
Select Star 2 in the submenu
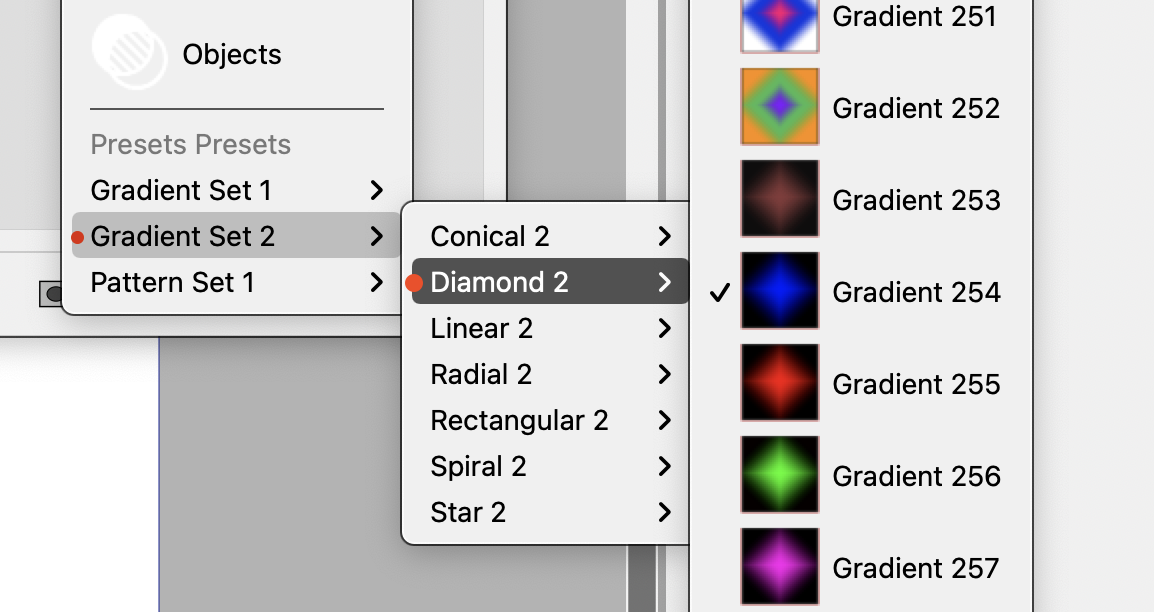tap(468, 512)
